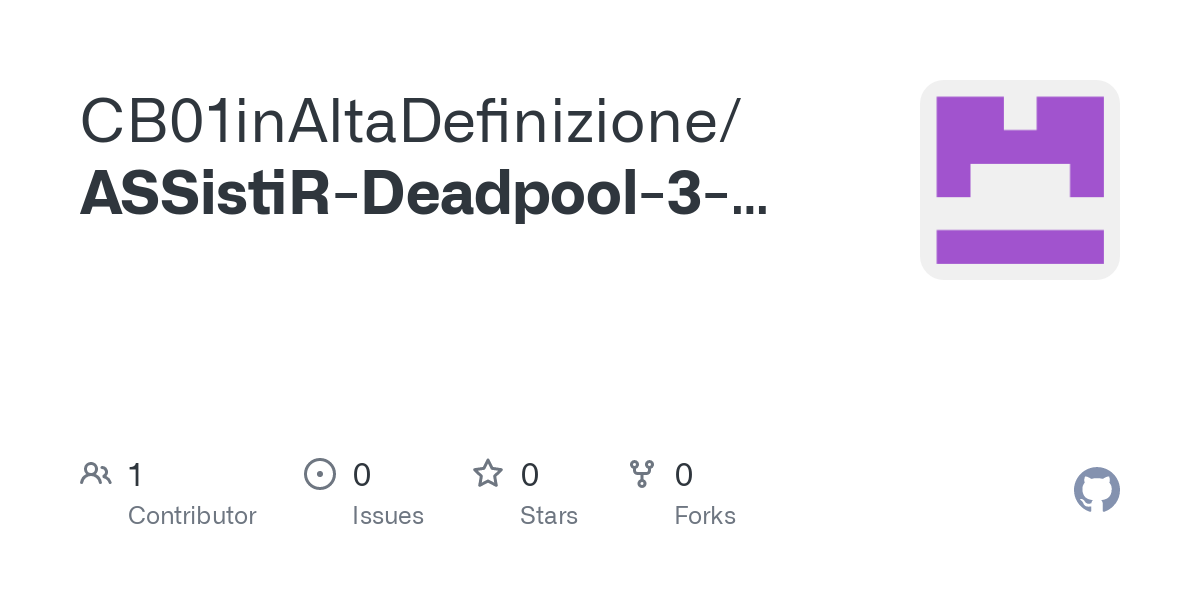Click the fork icon
This screenshot has height=600, width=1200.
click(x=642, y=474)
